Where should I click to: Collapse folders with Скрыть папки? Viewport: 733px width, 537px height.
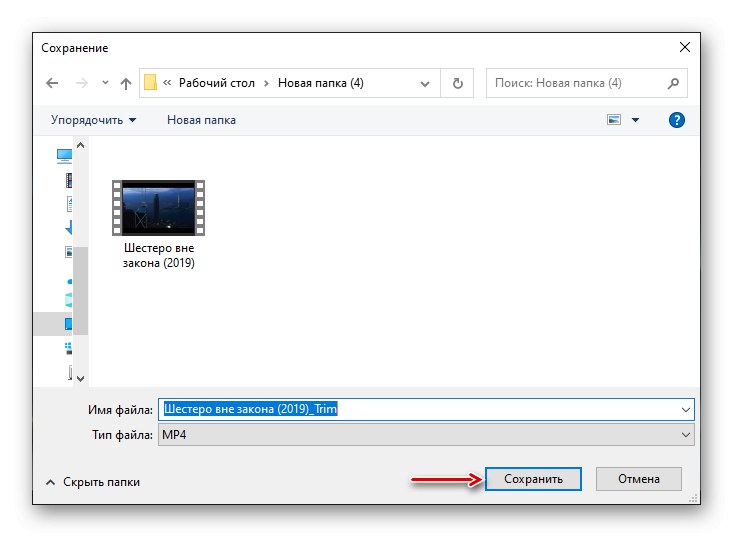(x=93, y=482)
